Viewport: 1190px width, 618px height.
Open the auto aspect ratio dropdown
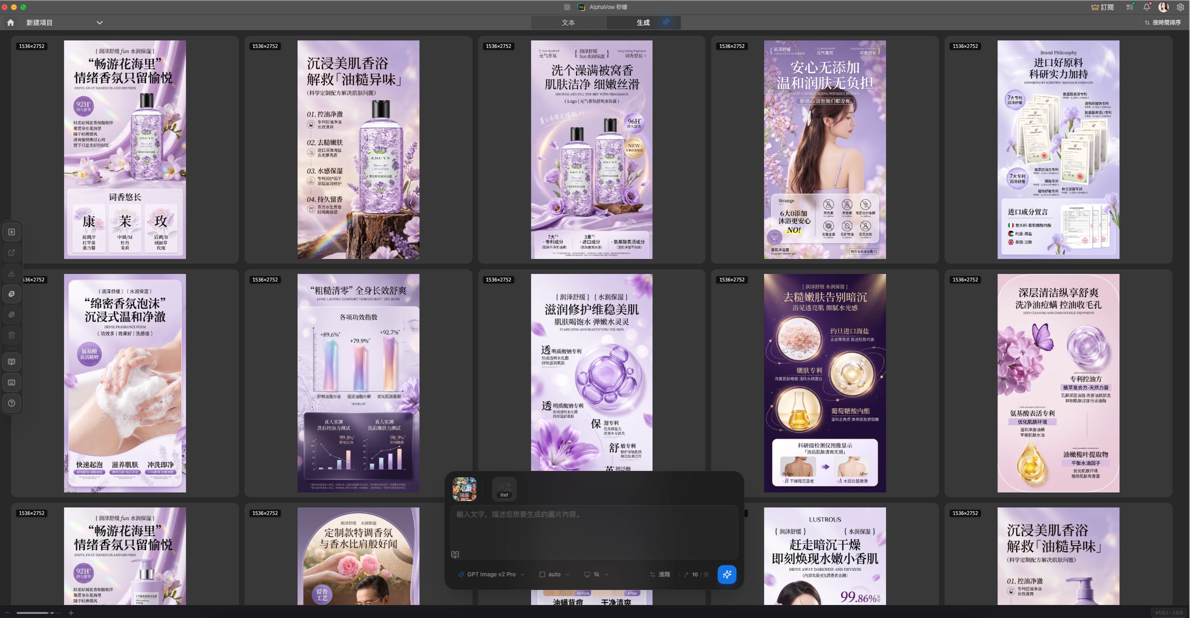coord(554,575)
